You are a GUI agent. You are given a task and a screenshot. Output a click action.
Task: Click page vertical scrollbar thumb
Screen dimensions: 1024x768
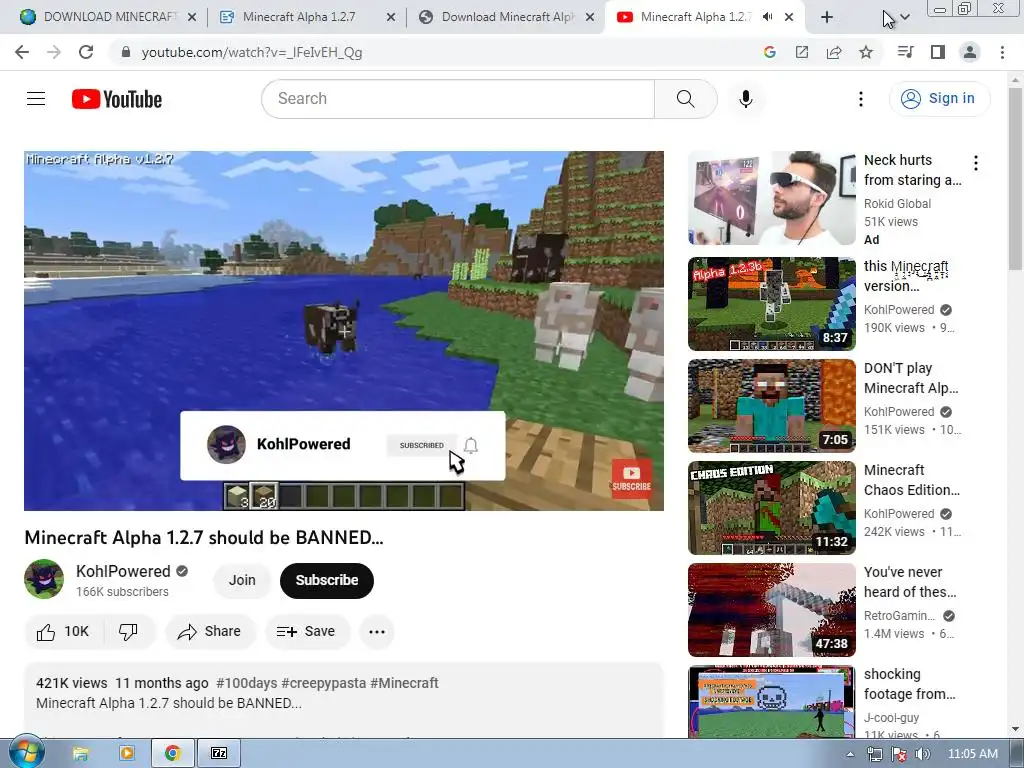1015,178
